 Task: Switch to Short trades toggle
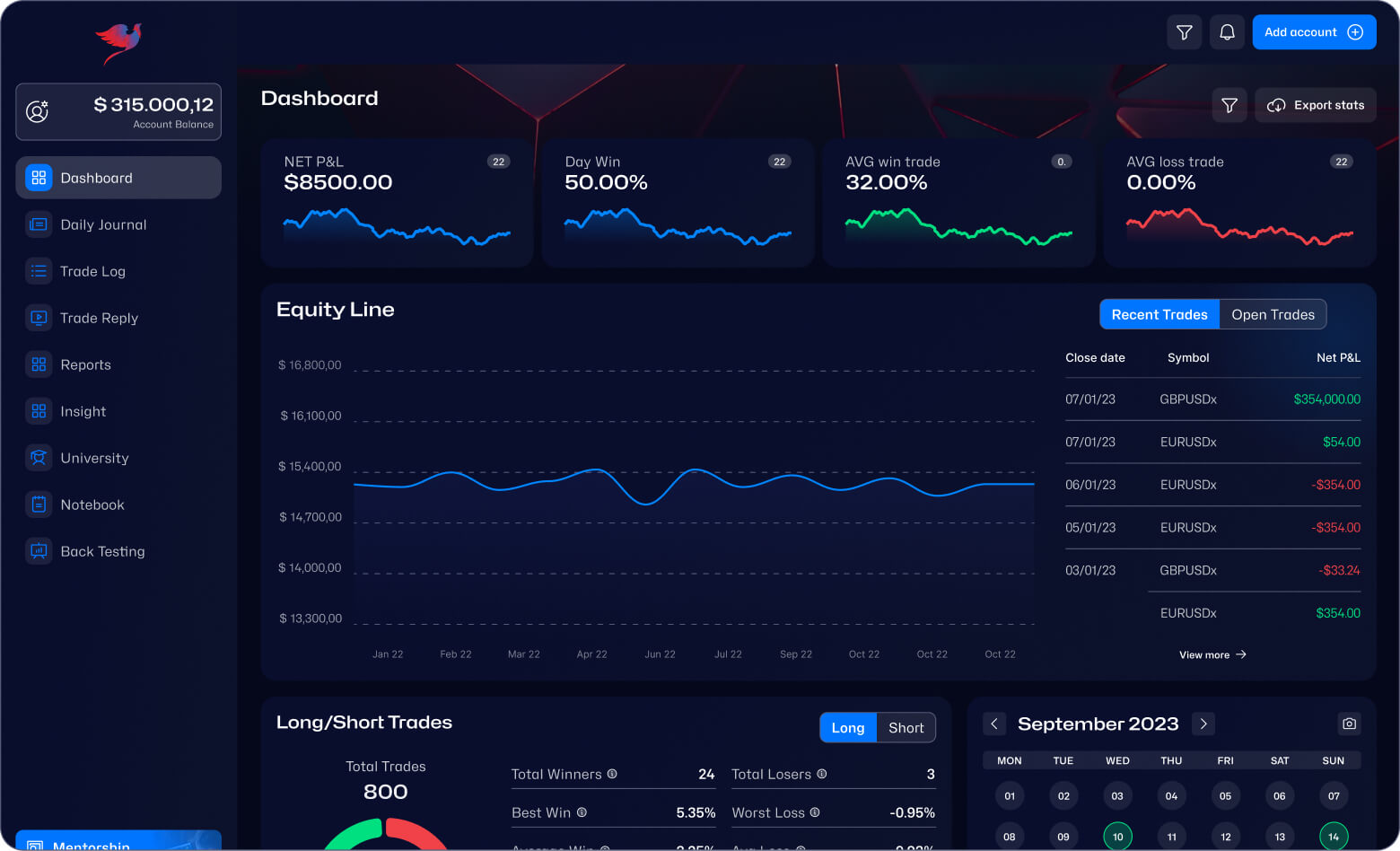pyautogui.click(x=906, y=728)
